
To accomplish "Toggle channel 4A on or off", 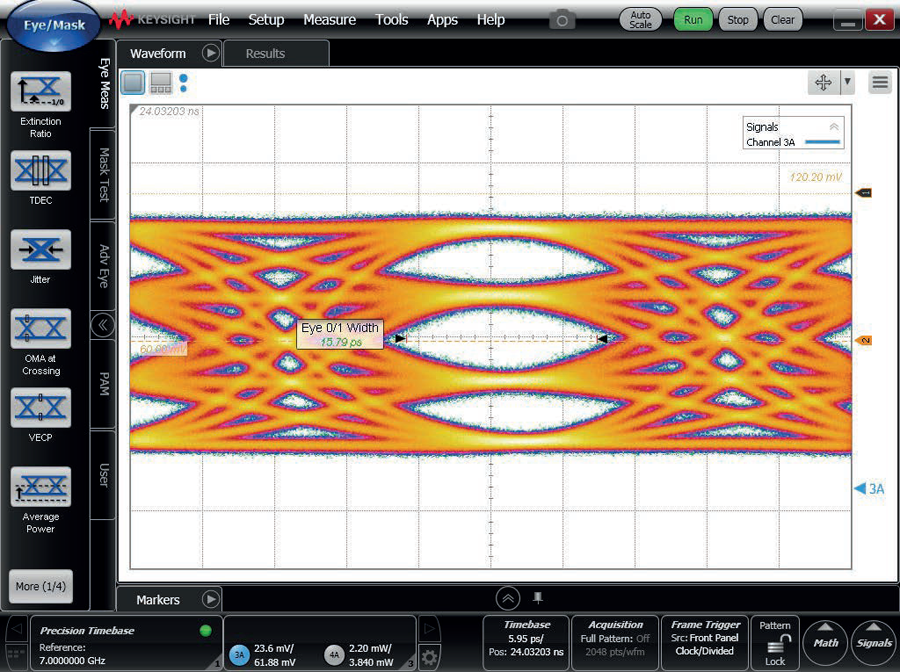I will point(335,655).
